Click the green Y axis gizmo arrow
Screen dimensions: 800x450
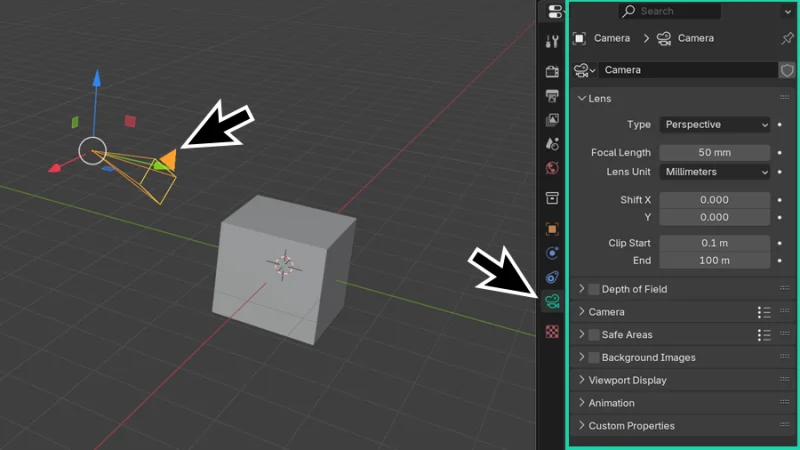click(x=161, y=165)
